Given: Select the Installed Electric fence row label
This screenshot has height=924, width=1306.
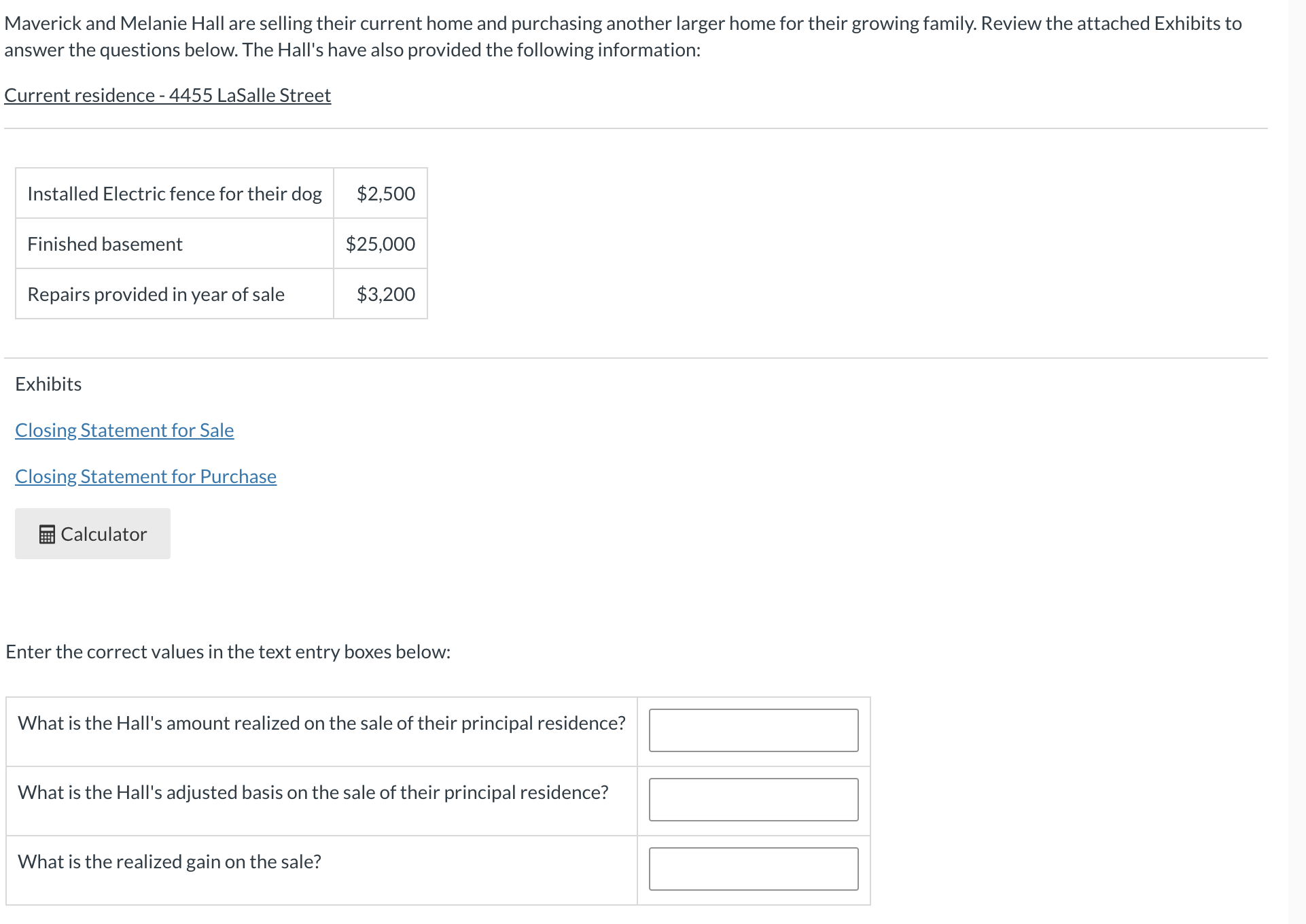Looking at the screenshot, I should click(x=175, y=194).
